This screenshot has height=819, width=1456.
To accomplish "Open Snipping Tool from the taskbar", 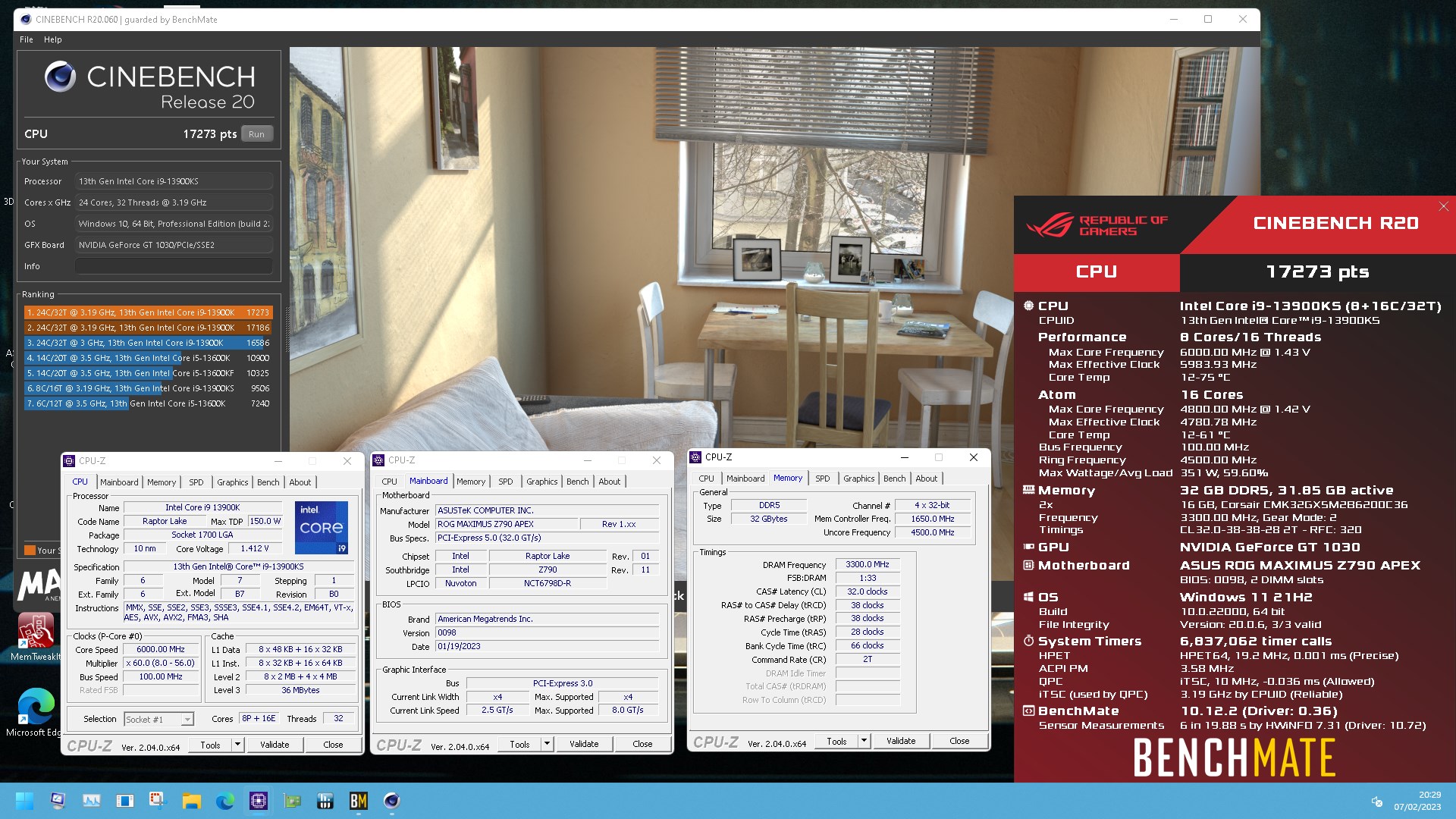I will pyautogui.click(x=157, y=801).
